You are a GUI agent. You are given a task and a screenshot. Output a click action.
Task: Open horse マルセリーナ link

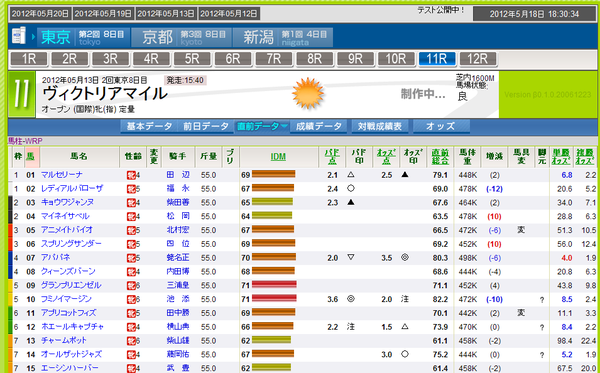62,175
